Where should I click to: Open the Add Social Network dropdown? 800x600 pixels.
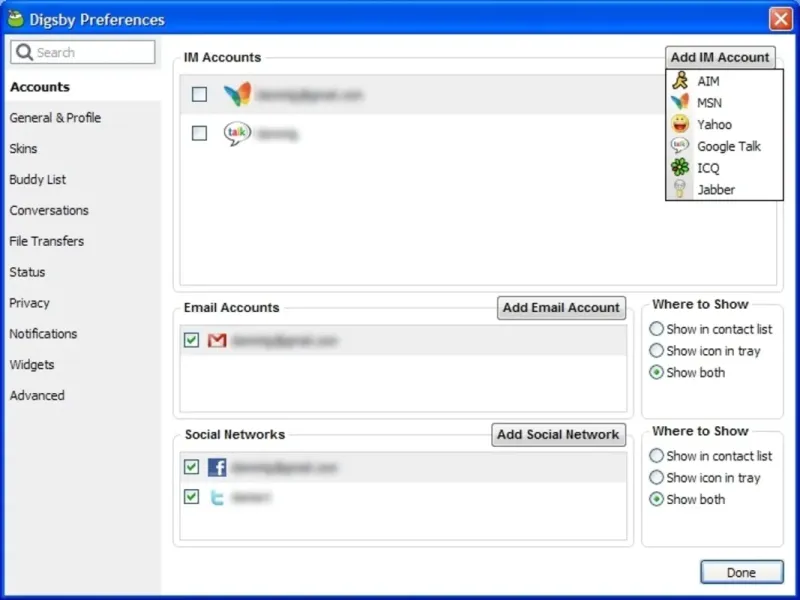click(x=558, y=435)
